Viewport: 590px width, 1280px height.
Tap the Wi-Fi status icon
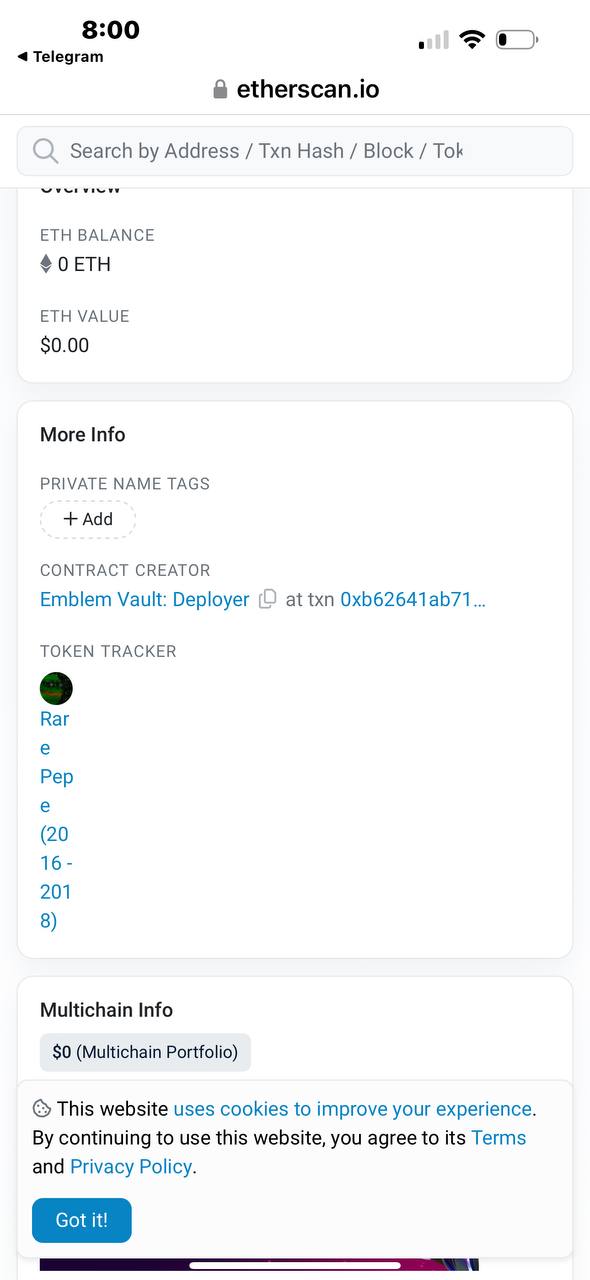(x=472, y=40)
